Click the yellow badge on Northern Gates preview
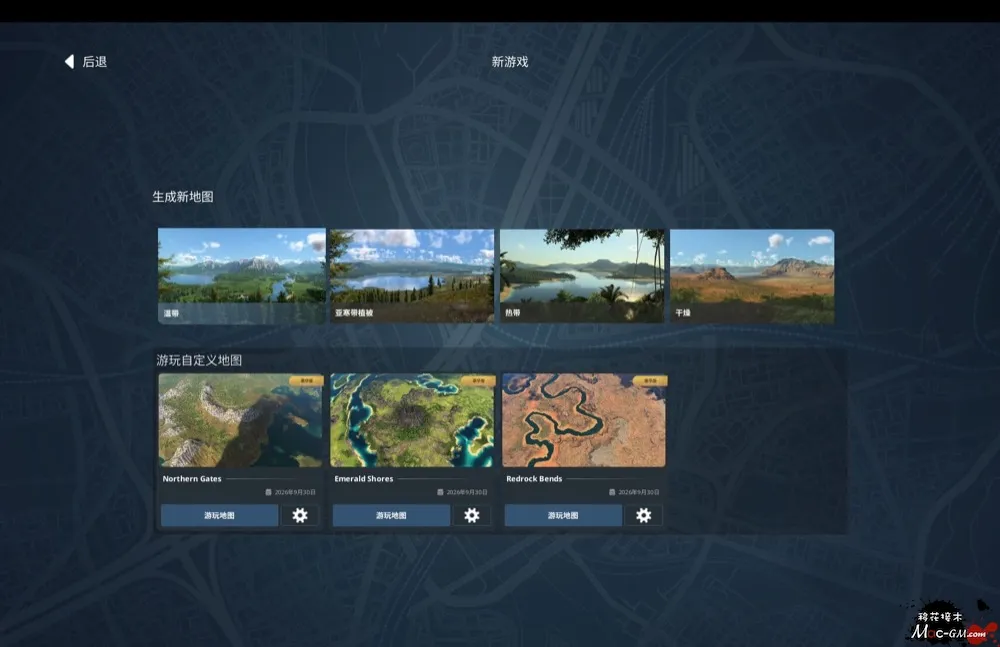The width and height of the screenshot is (1000, 647). [306, 380]
